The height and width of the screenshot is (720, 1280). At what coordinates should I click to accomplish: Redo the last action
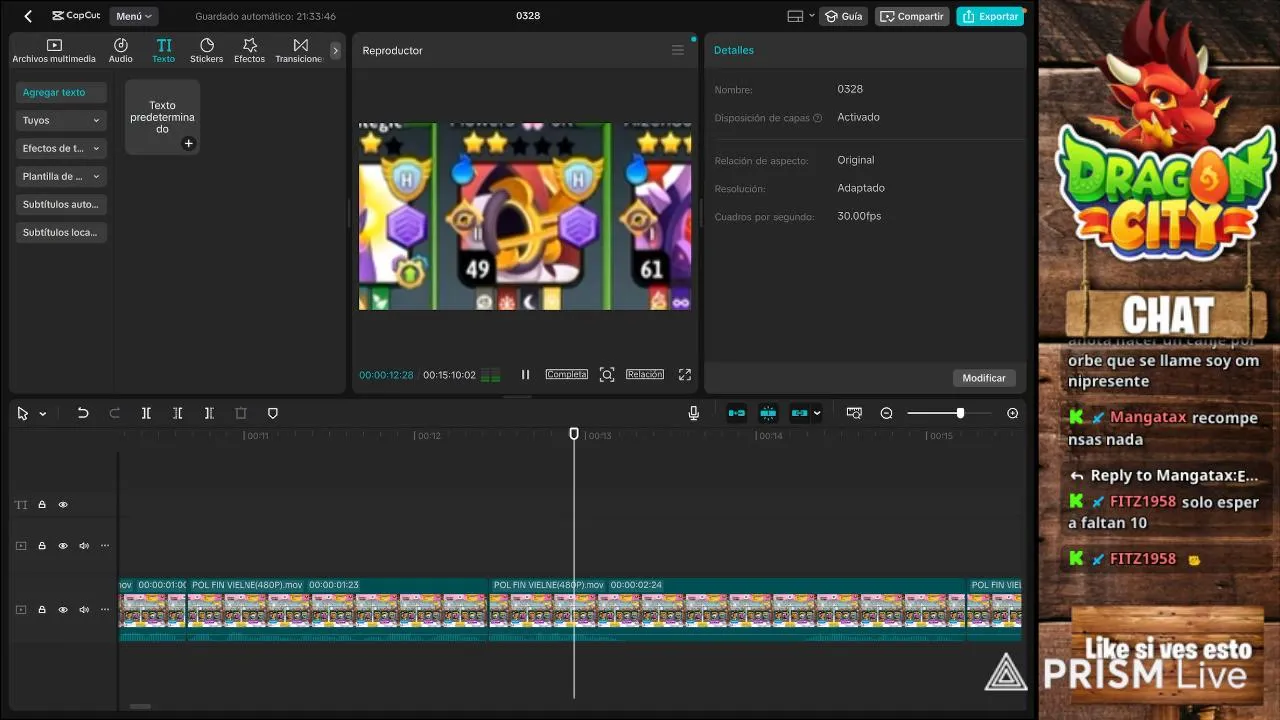click(x=114, y=413)
